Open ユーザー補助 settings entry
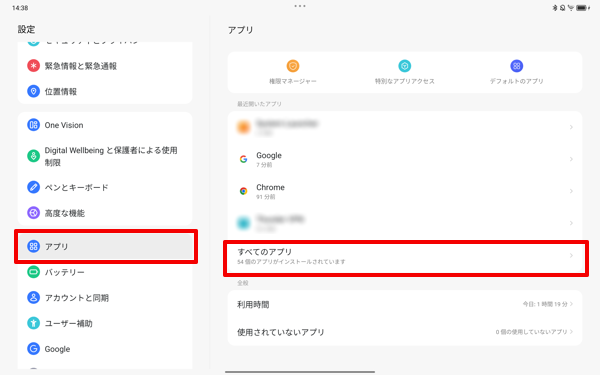This screenshot has height=375, width=600. [105, 323]
